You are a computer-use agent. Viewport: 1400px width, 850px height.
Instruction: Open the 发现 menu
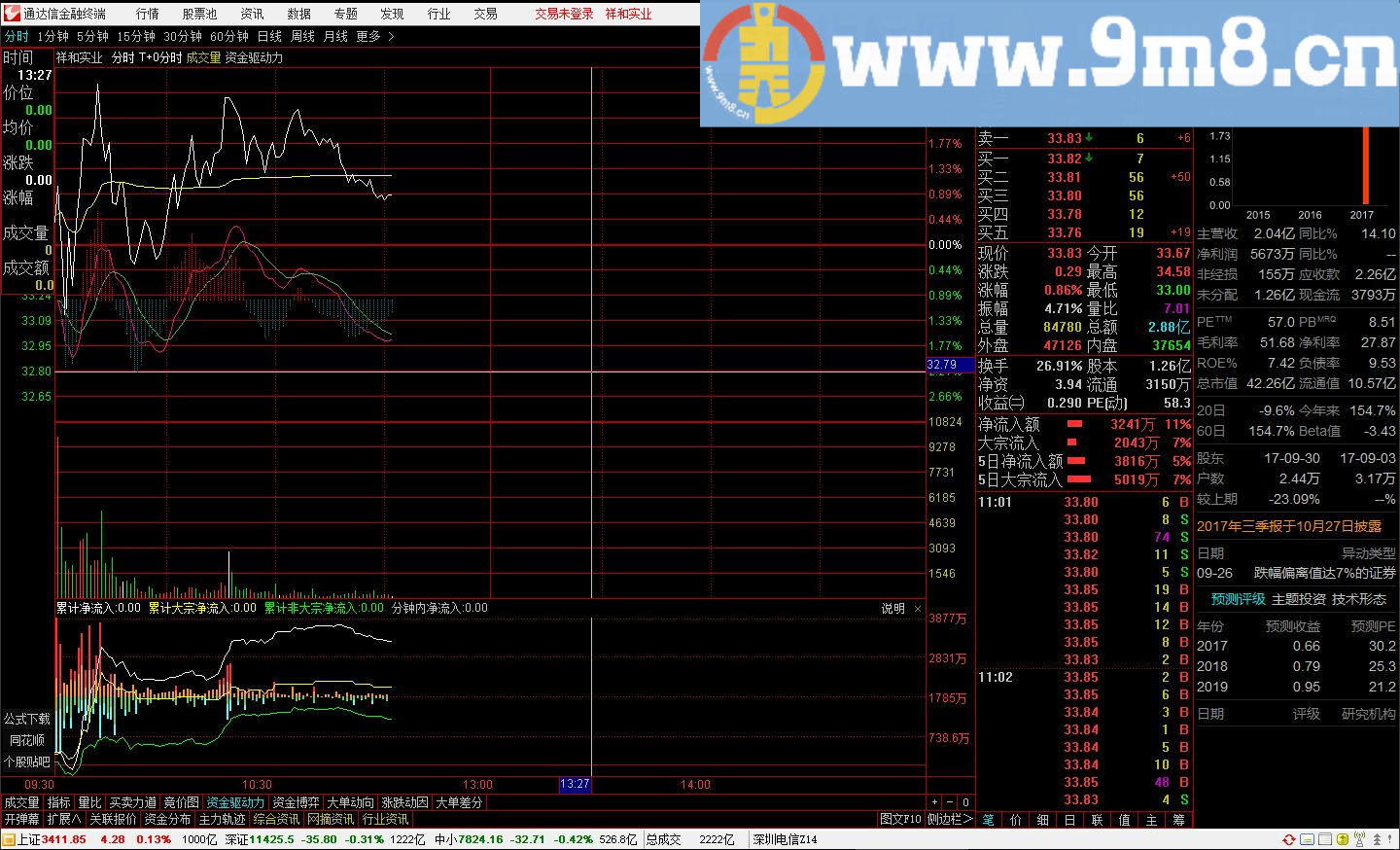tap(392, 14)
